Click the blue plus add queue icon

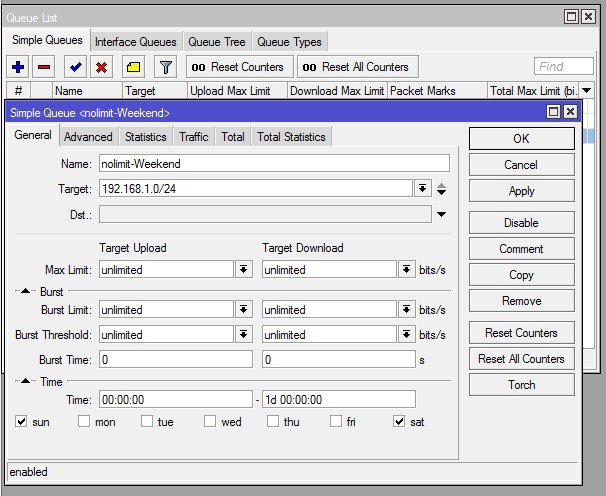pyautogui.click(x=18, y=67)
